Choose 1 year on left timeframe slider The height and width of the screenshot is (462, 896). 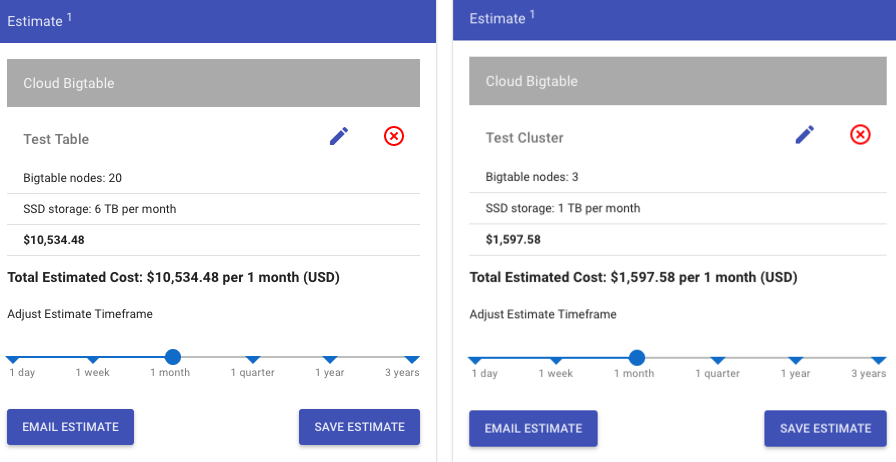point(330,360)
